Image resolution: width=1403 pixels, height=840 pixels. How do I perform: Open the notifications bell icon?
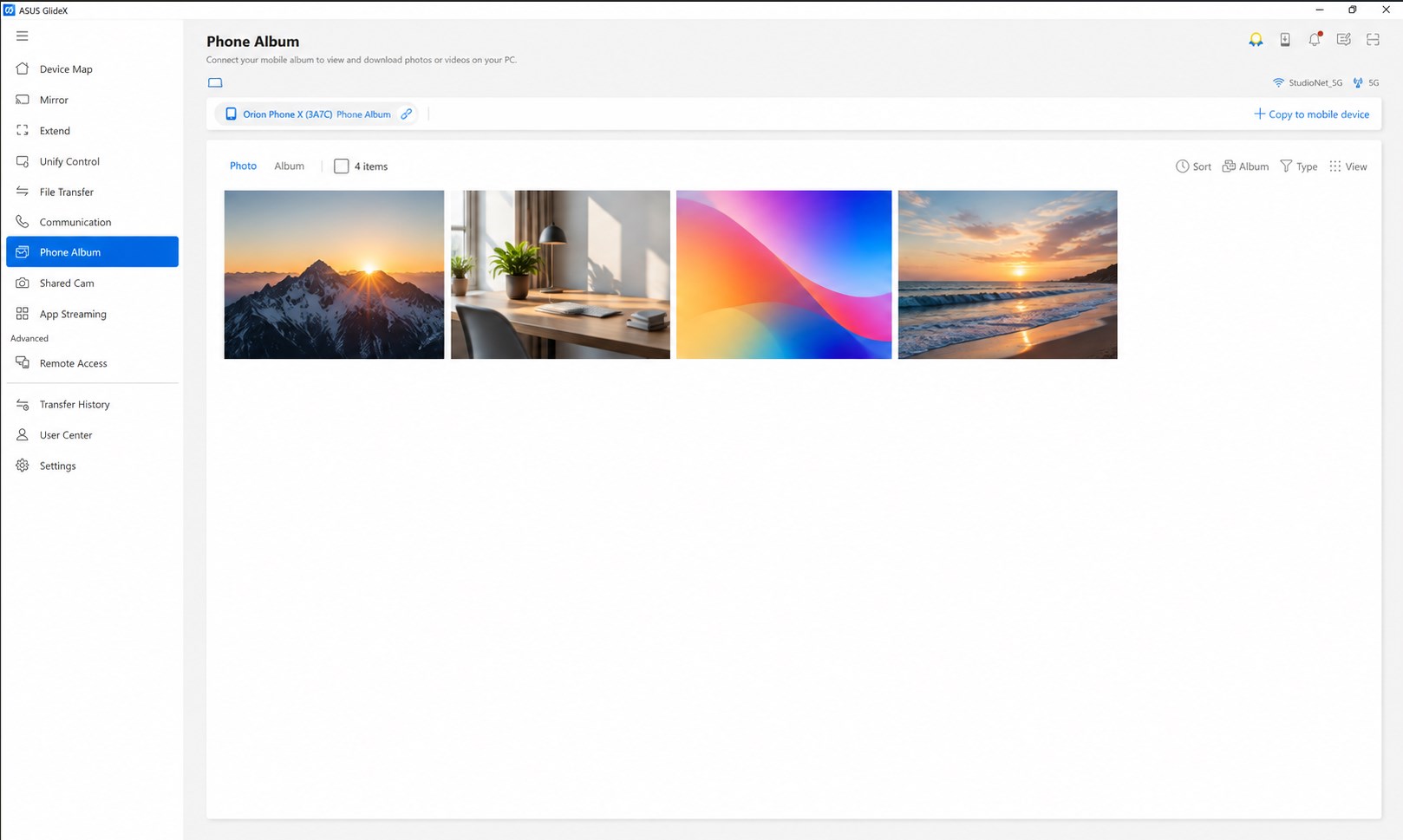[x=1315, y=39]
